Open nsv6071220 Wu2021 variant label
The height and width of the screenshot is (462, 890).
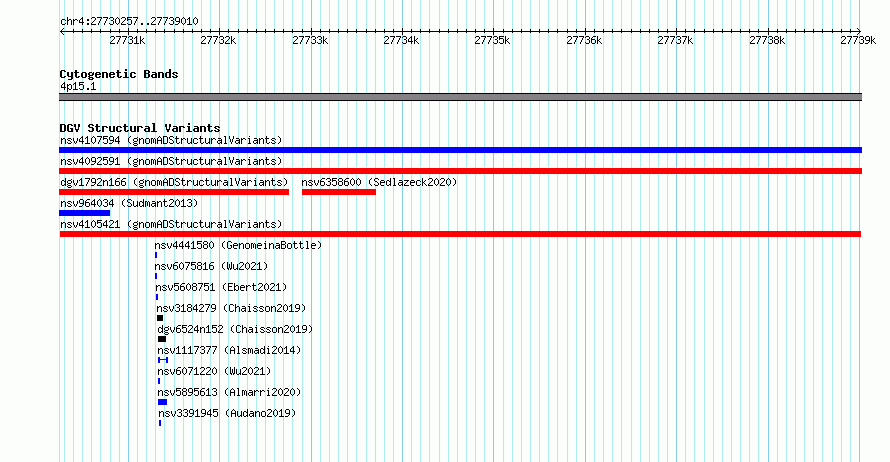click(x=215, y=371)
